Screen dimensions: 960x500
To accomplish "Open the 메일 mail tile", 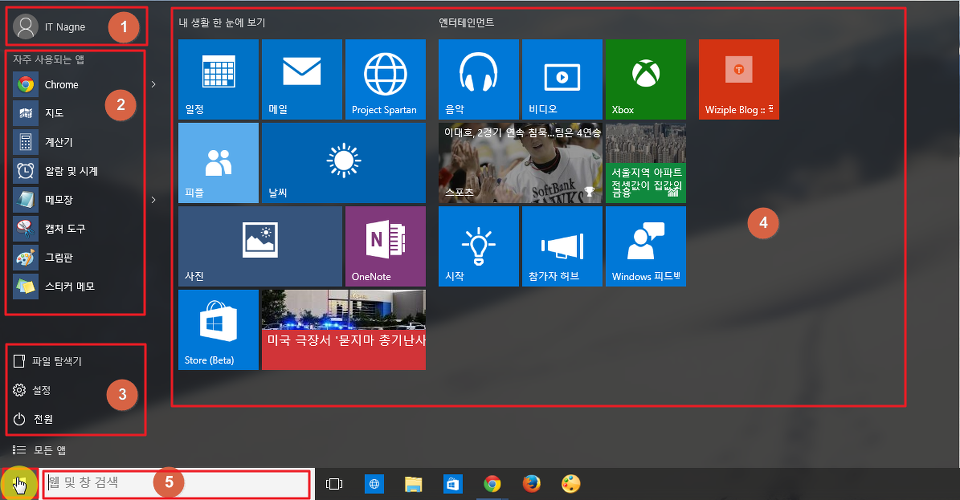I will click(301, 80).
